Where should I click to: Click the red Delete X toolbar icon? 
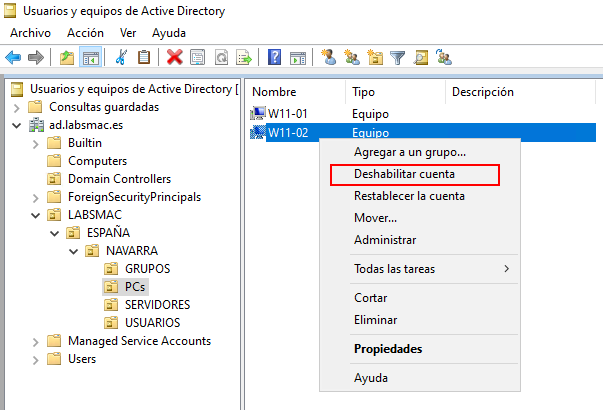[x=175, y=57]
